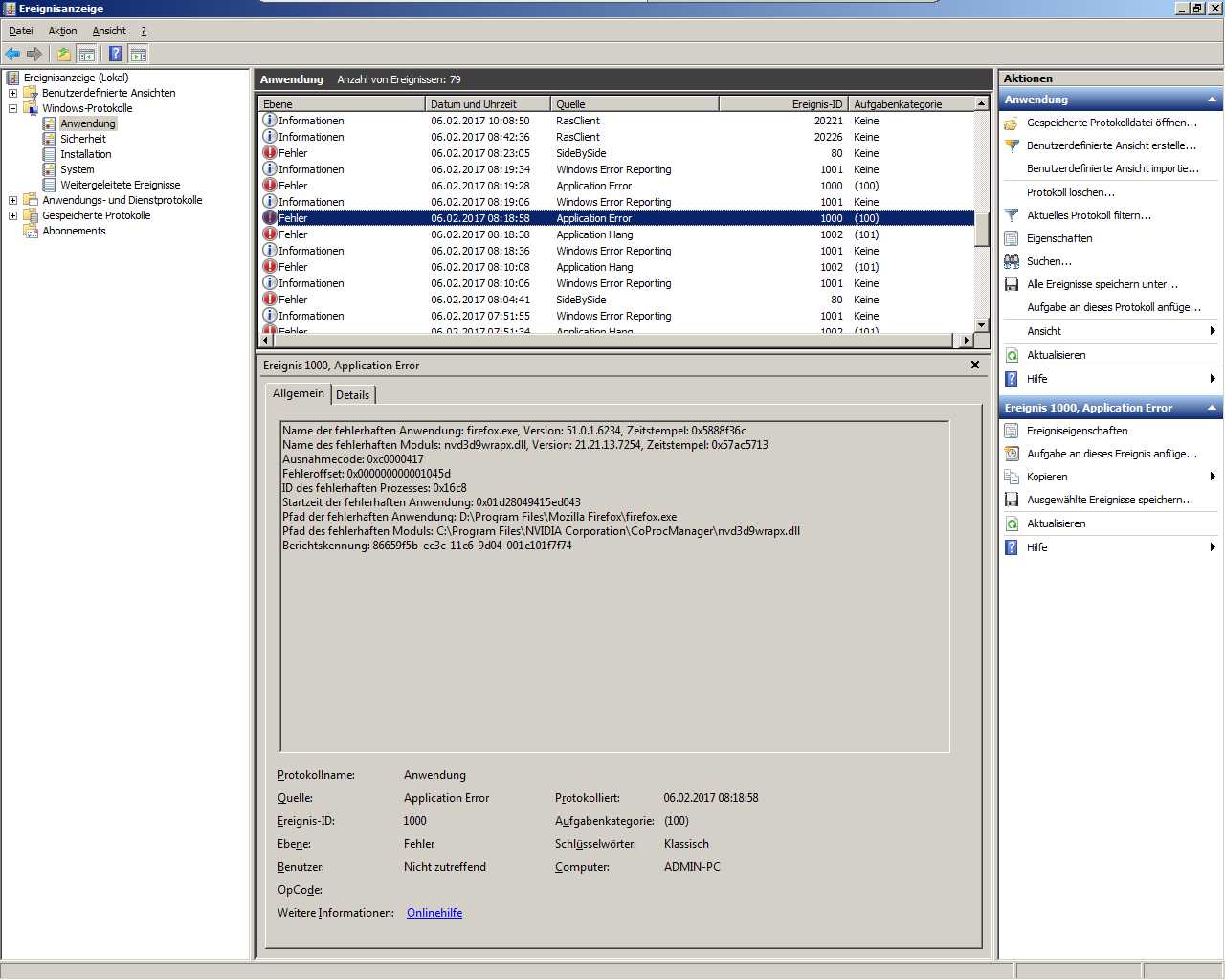Screen dimensions: 1225x980
Task: Click the green Aktualisieren refresh icon under Anwendung
Action: coord(1012,355)
